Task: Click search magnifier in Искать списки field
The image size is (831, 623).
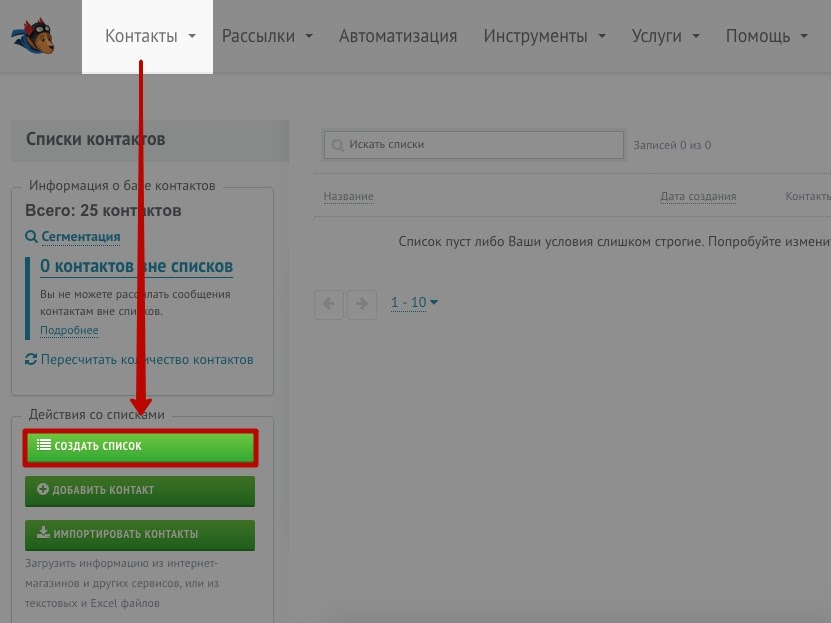Action: point(338,145)
